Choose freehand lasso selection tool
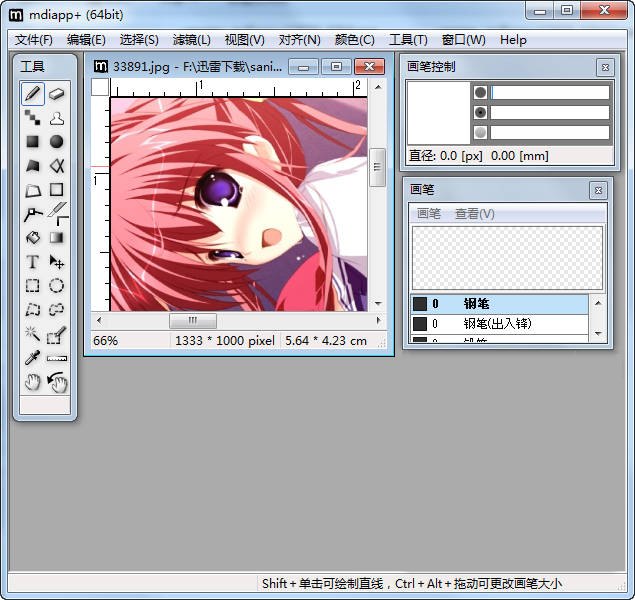Viewport: 635px width, 600px height. click(x=57, y=310)
